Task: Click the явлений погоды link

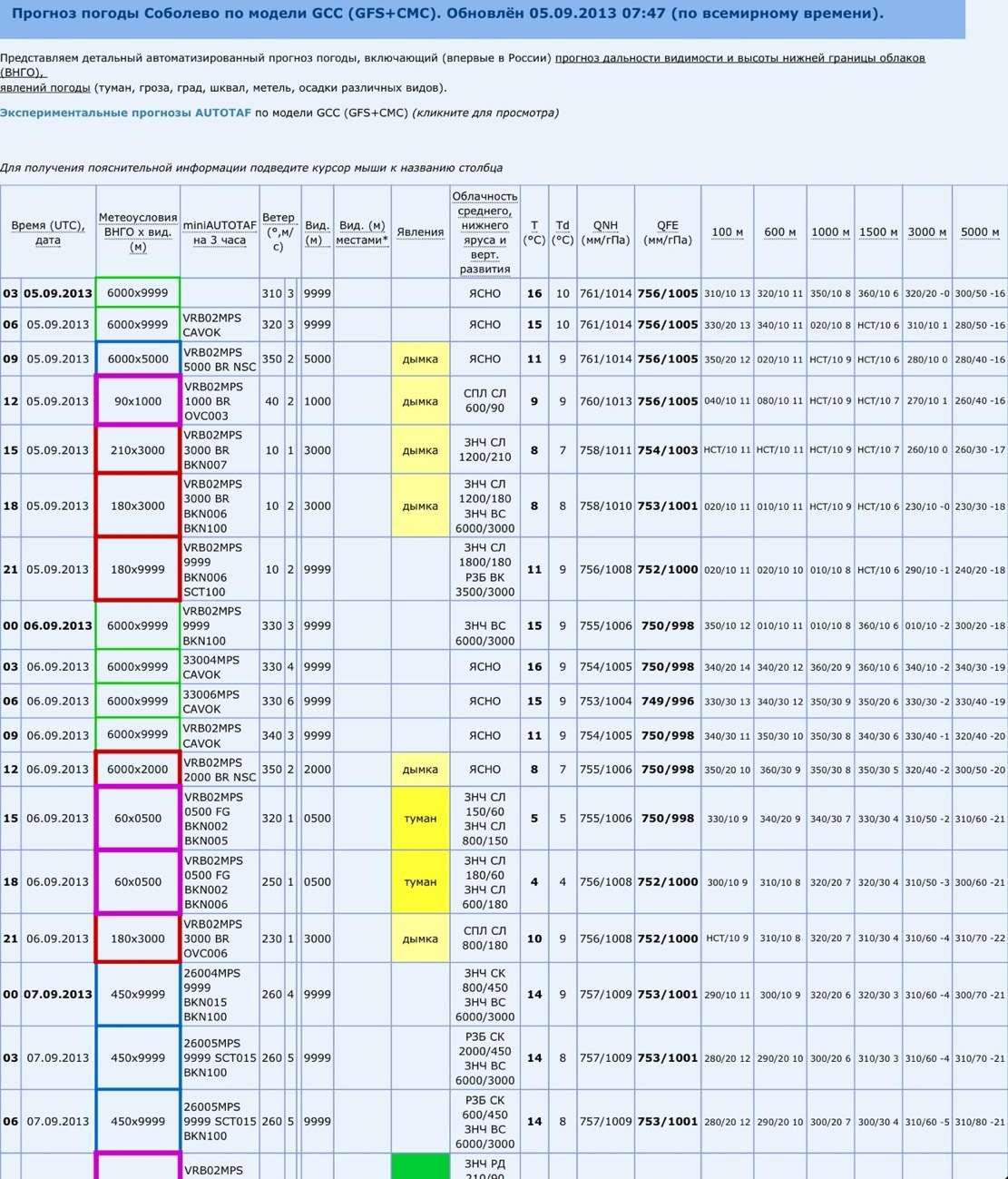Action: 45,88
